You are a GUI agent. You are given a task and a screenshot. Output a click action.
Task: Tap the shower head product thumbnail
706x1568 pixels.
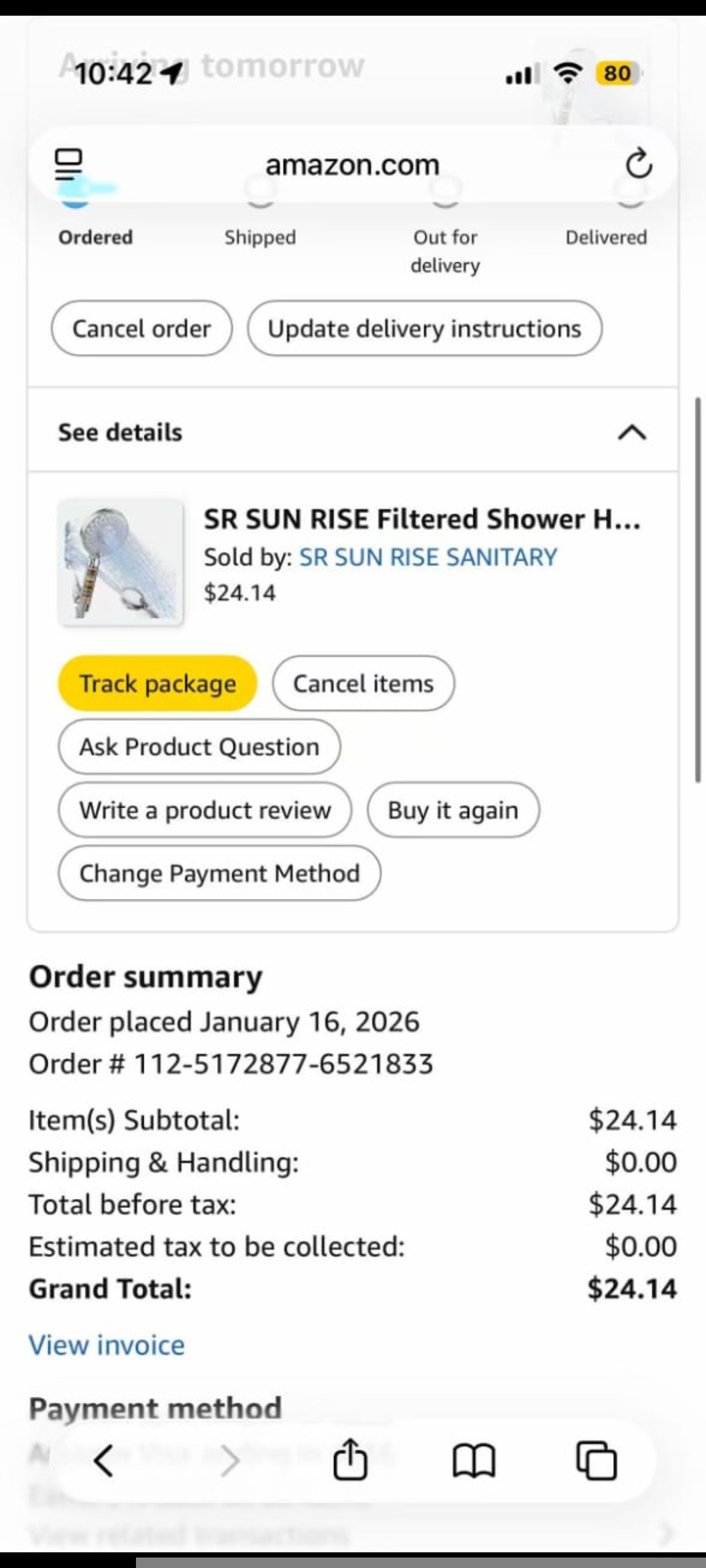121,563
